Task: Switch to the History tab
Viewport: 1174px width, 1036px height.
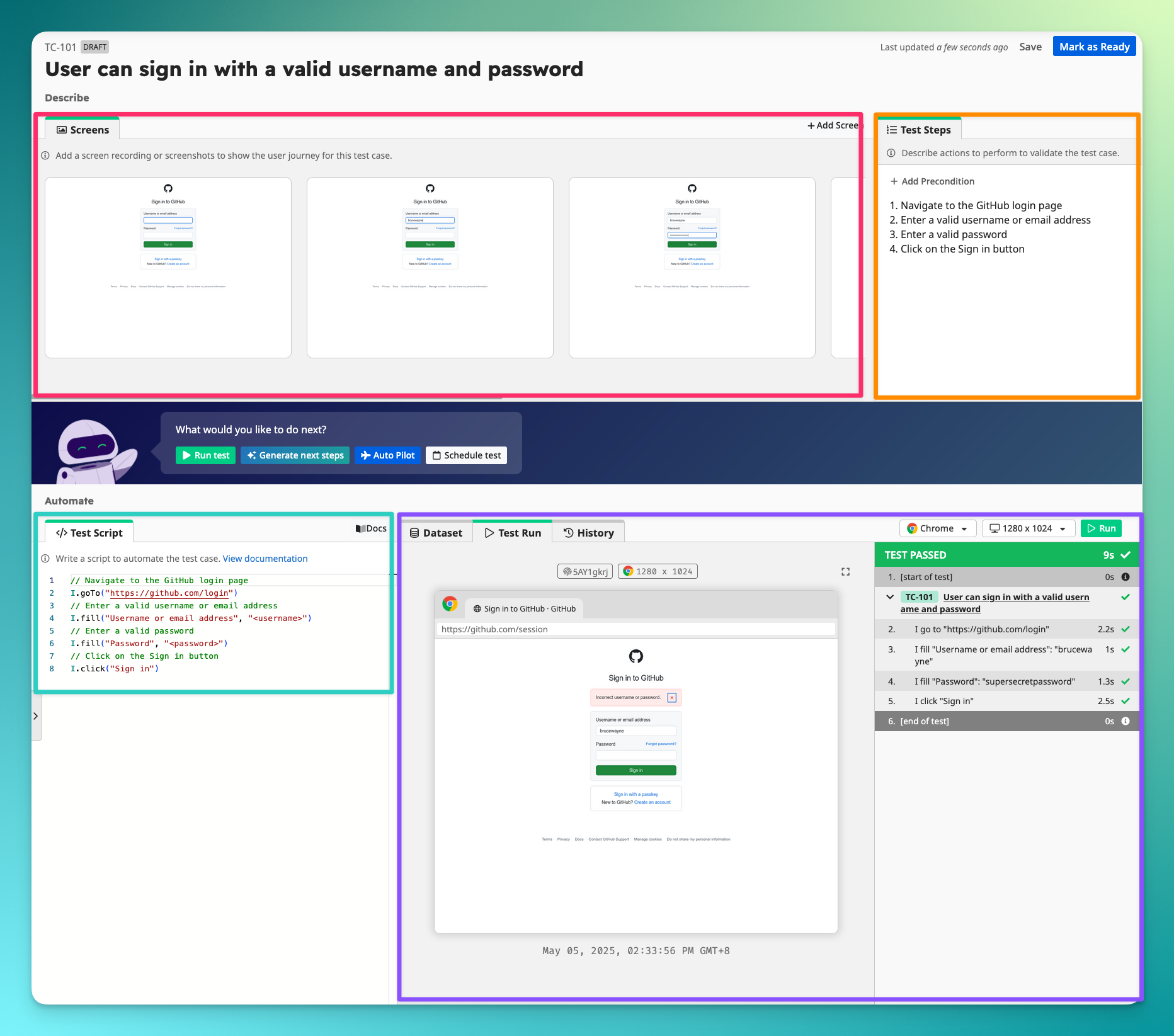Action: pos(589,533)
